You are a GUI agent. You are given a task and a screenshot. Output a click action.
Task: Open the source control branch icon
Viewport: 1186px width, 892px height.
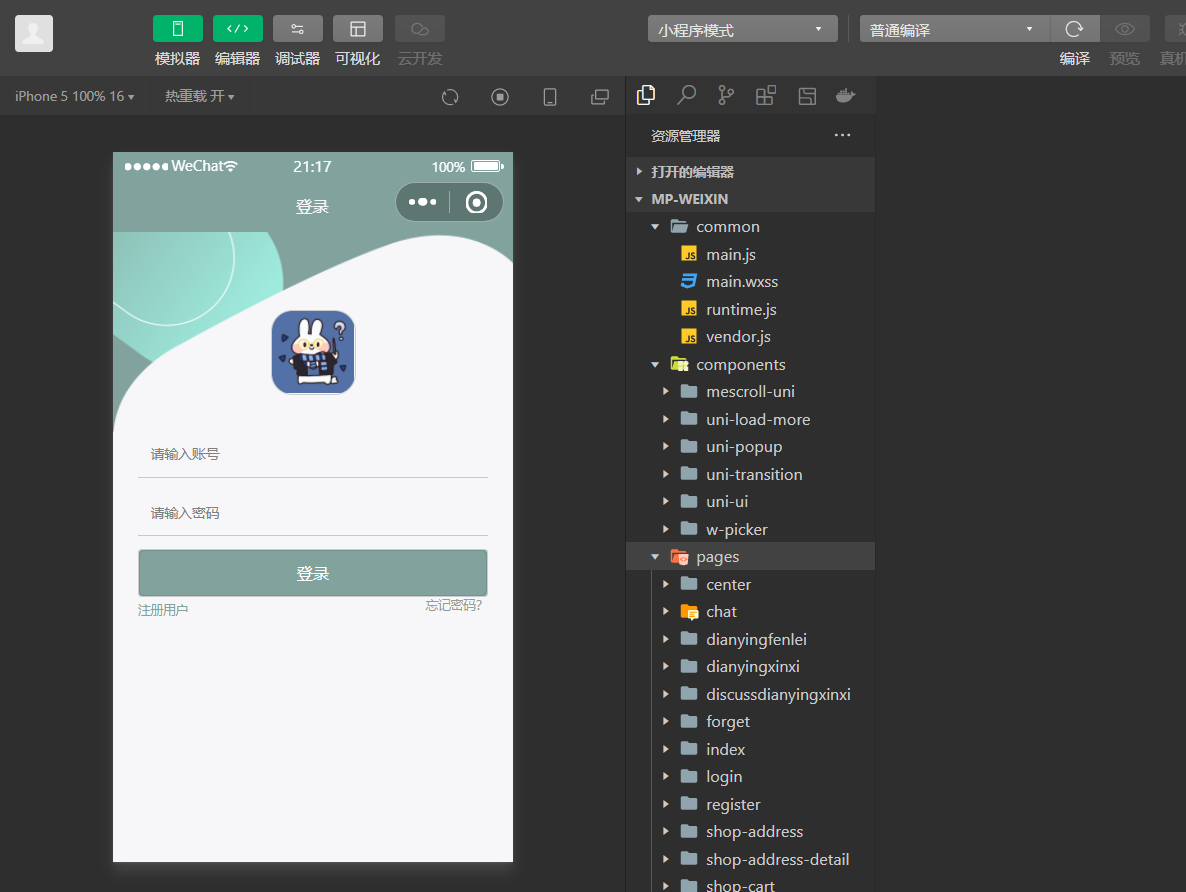pos(726,95)
